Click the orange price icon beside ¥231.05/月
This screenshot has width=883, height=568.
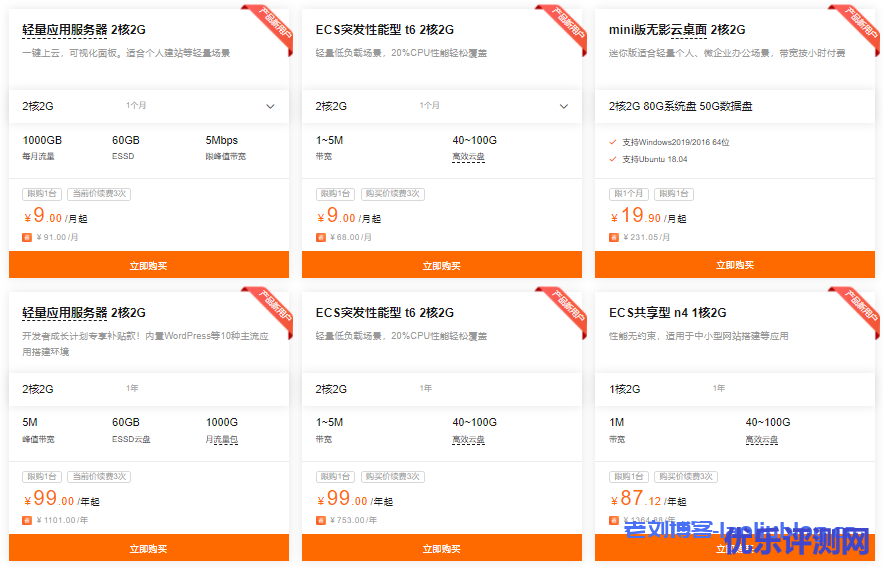614,237
